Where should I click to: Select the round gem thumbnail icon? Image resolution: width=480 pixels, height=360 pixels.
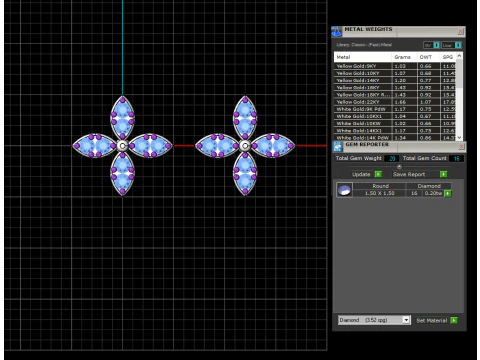click(344, 190)
